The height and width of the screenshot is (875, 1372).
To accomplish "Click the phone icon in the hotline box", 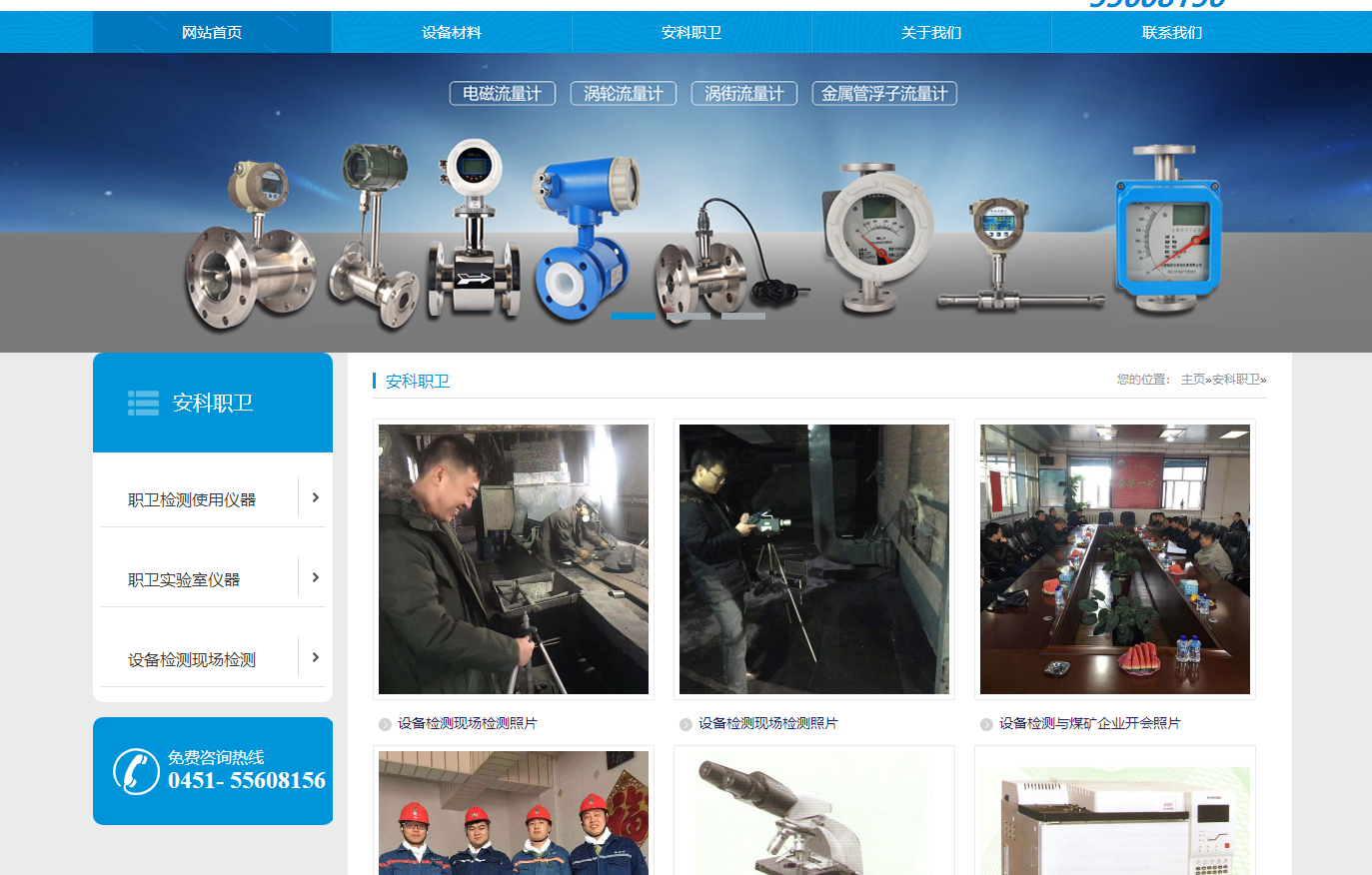I will point(136,771).
